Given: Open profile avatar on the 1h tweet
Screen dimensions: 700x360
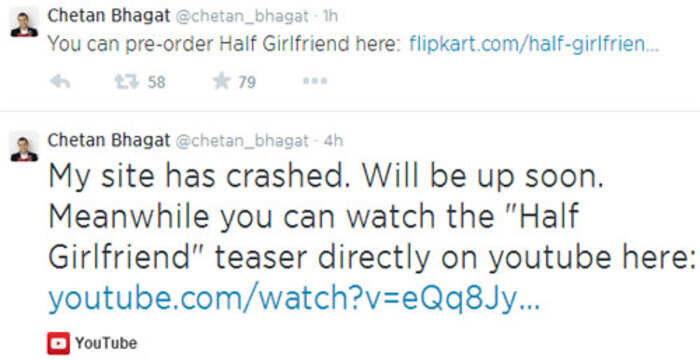Looking at the screenshot, I should pyautogui.click(x=24, y=24).
